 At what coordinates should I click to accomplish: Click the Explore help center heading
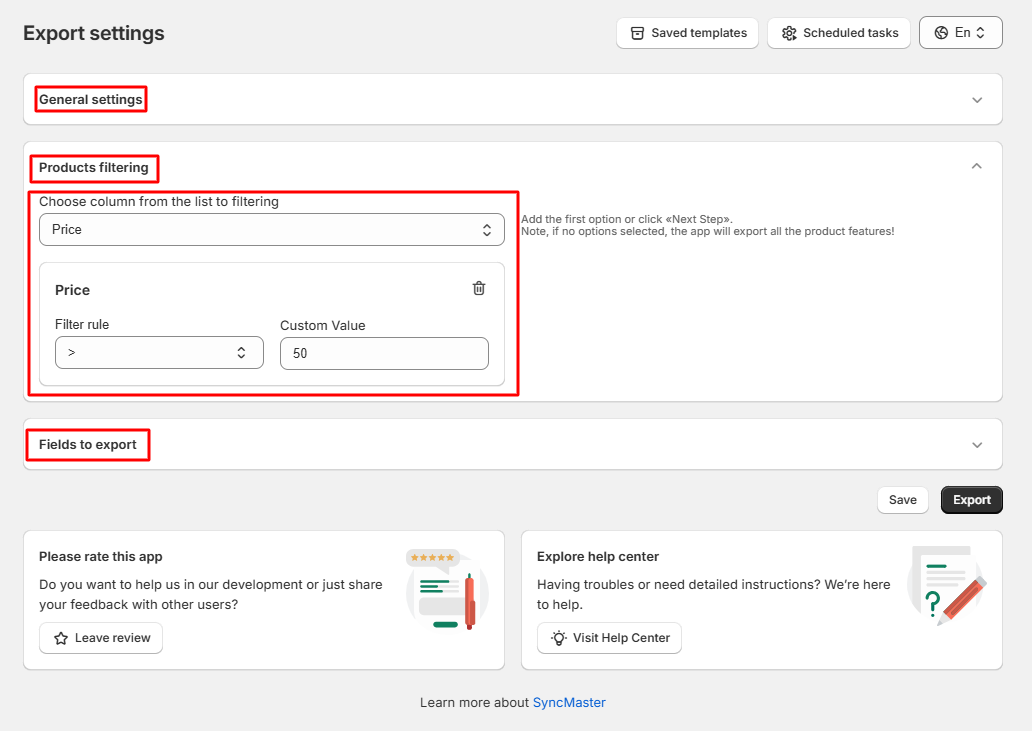(598, 557)
